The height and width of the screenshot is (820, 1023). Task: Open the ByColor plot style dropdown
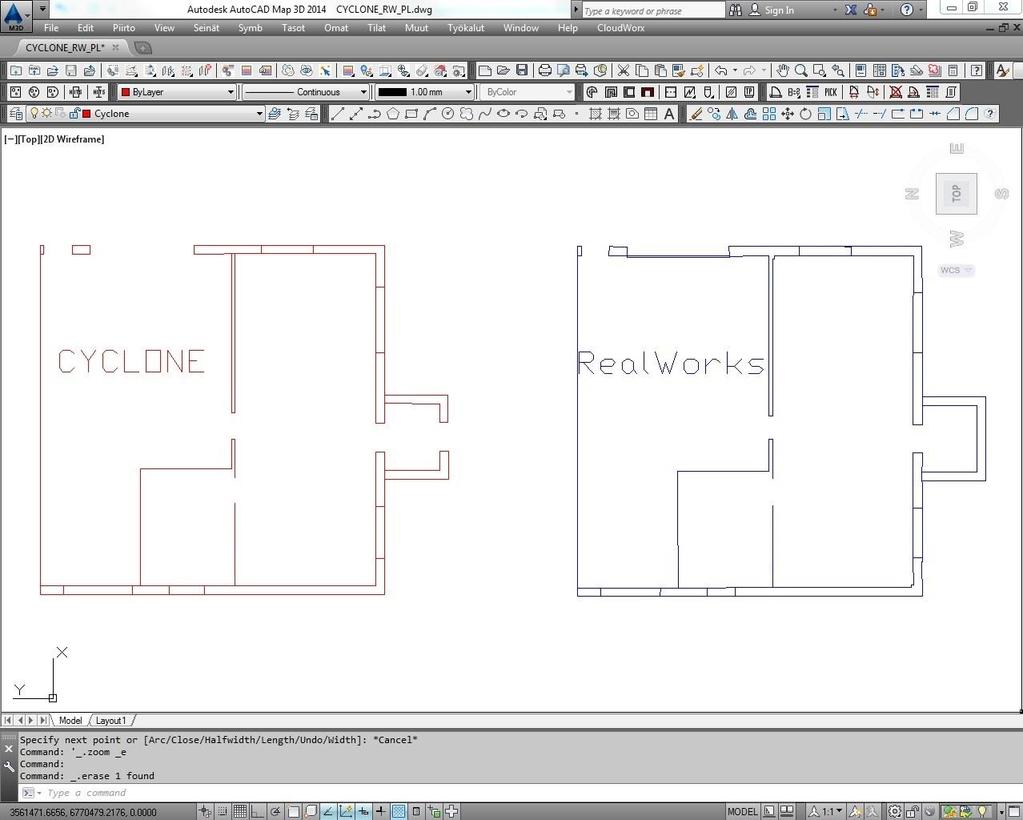527,92
